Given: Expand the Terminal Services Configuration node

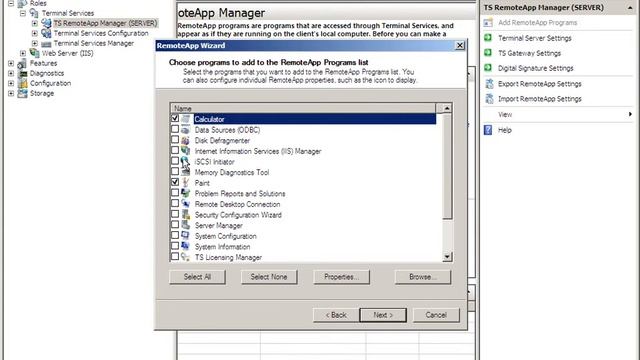Looking at the screenshot, I should pyautogui.click(x=35, y=33).
